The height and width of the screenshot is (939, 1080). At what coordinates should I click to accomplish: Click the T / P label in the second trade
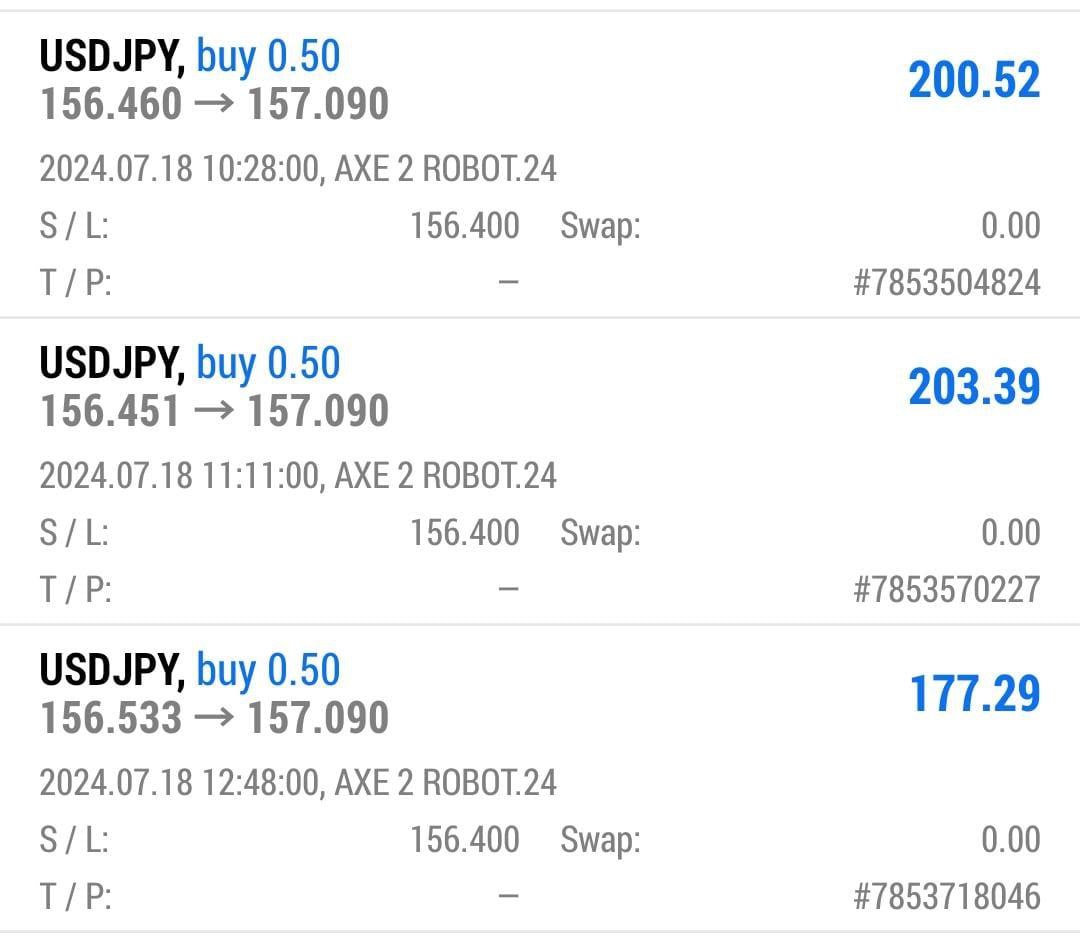pos(75,590)
